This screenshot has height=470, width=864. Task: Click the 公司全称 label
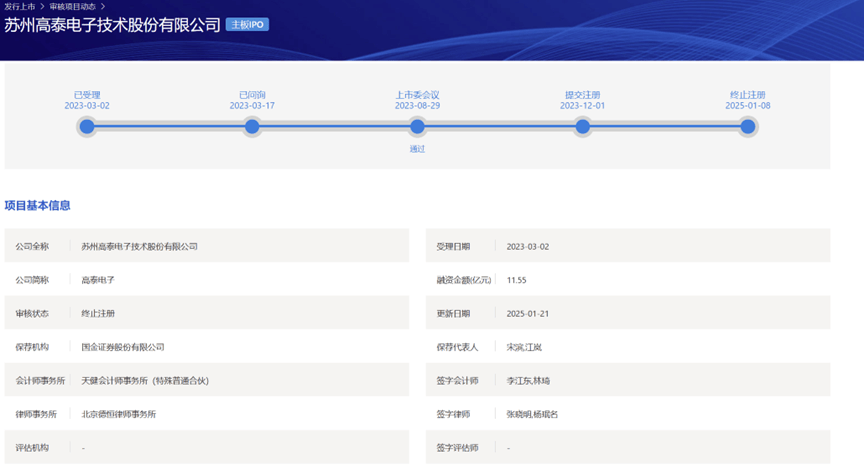click(32, 246)
